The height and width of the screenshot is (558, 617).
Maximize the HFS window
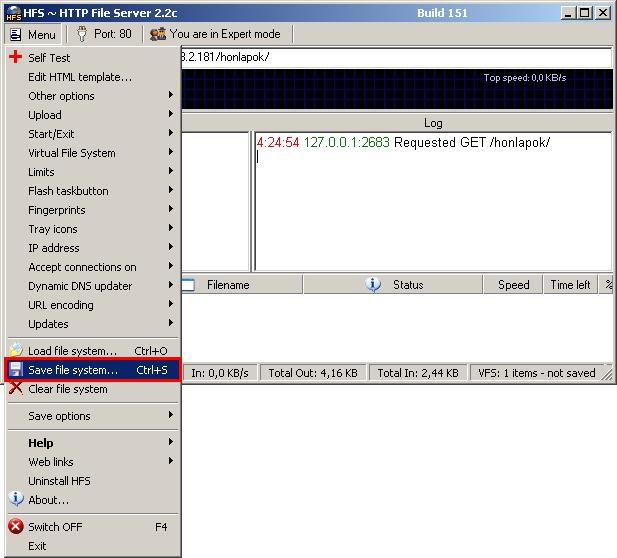[585, 13]
